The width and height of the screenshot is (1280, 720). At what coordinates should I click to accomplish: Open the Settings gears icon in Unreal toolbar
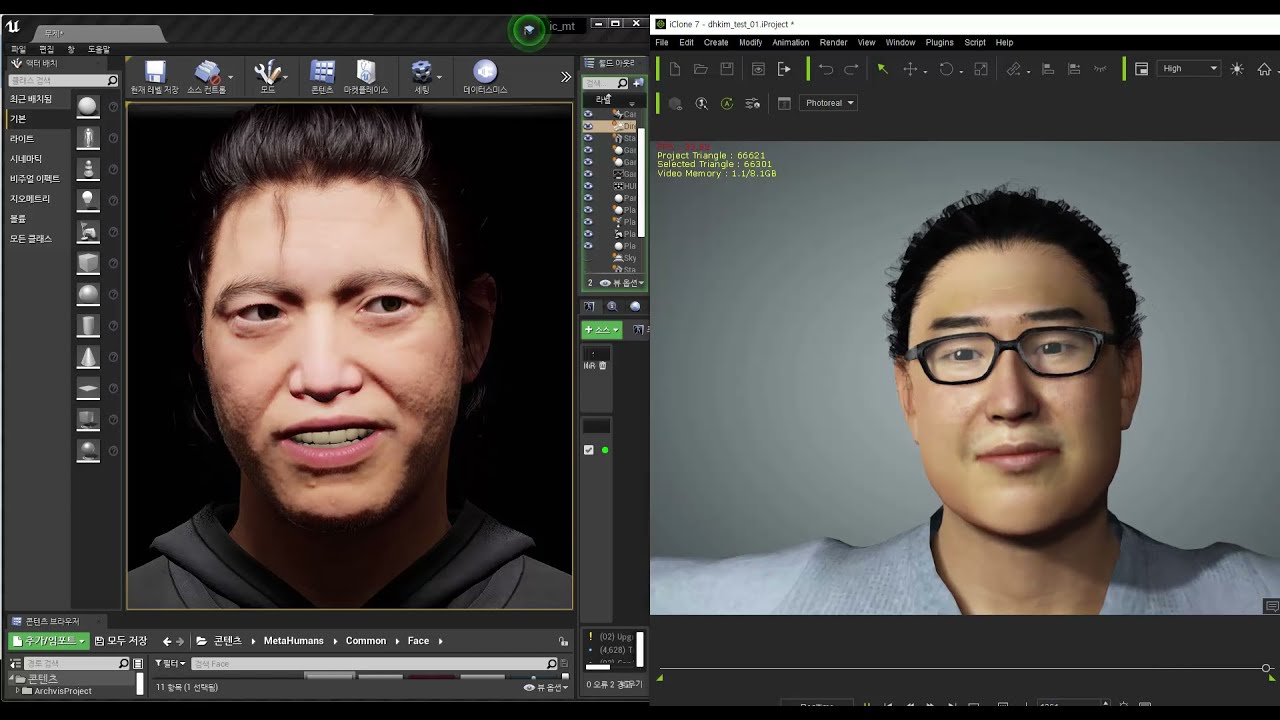click(422, 72)
